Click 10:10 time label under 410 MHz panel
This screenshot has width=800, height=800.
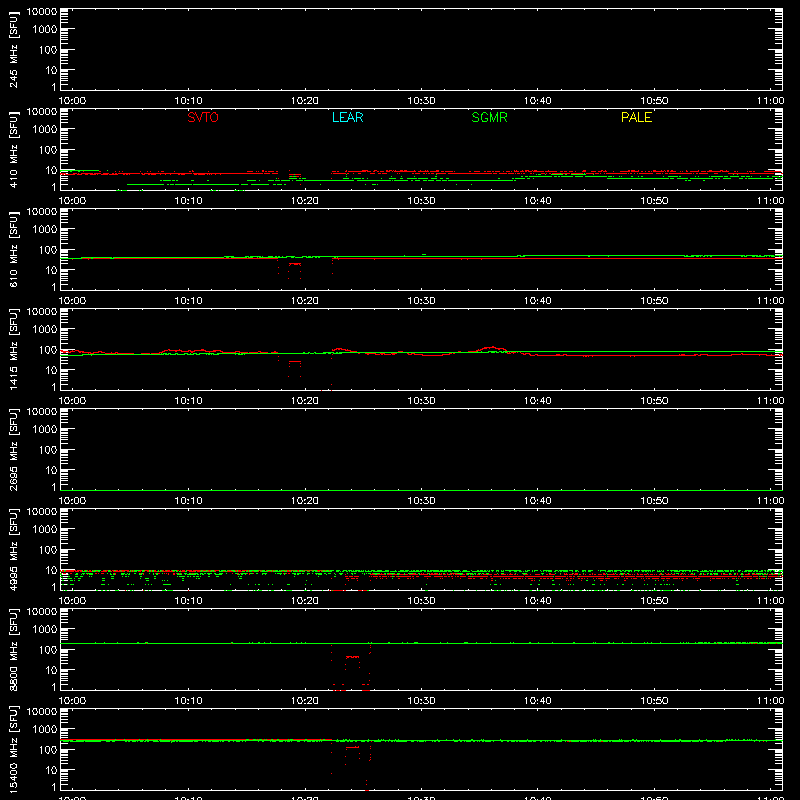[188, 201]
